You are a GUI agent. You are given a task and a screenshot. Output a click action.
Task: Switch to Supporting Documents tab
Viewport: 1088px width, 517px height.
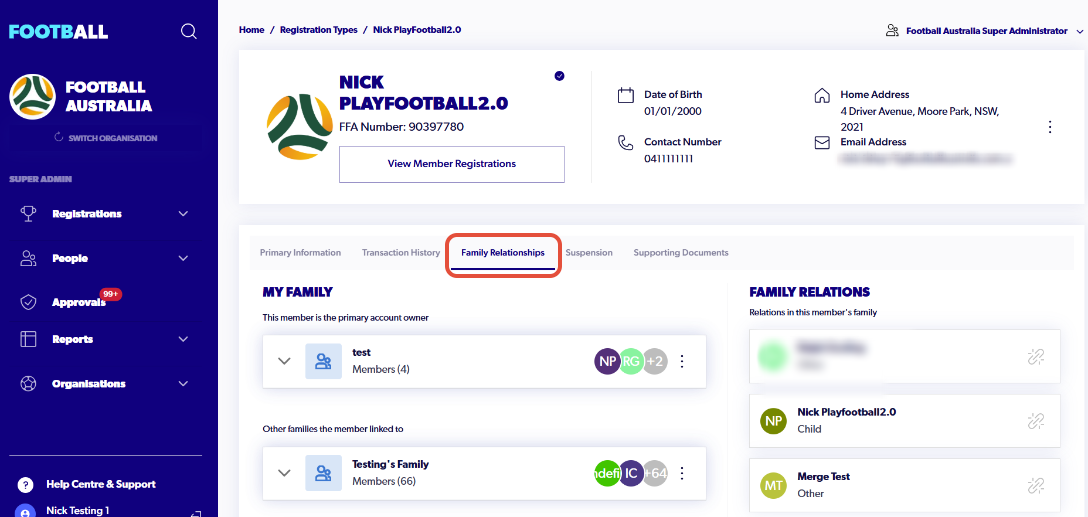click(681, 253)
